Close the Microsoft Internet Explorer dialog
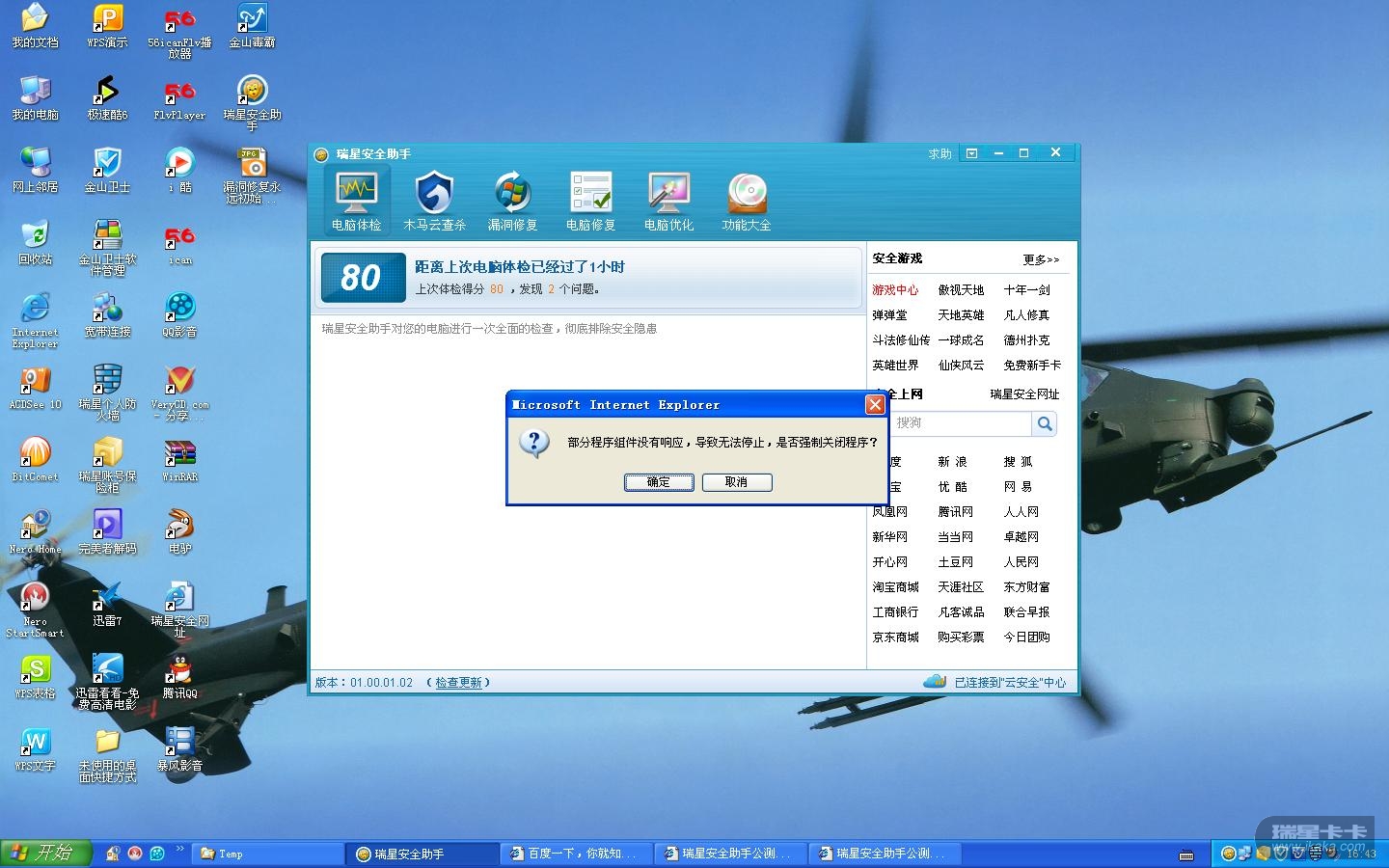Screen dimensions: 1389x868 pyautogui.click(x=875, y=404)
